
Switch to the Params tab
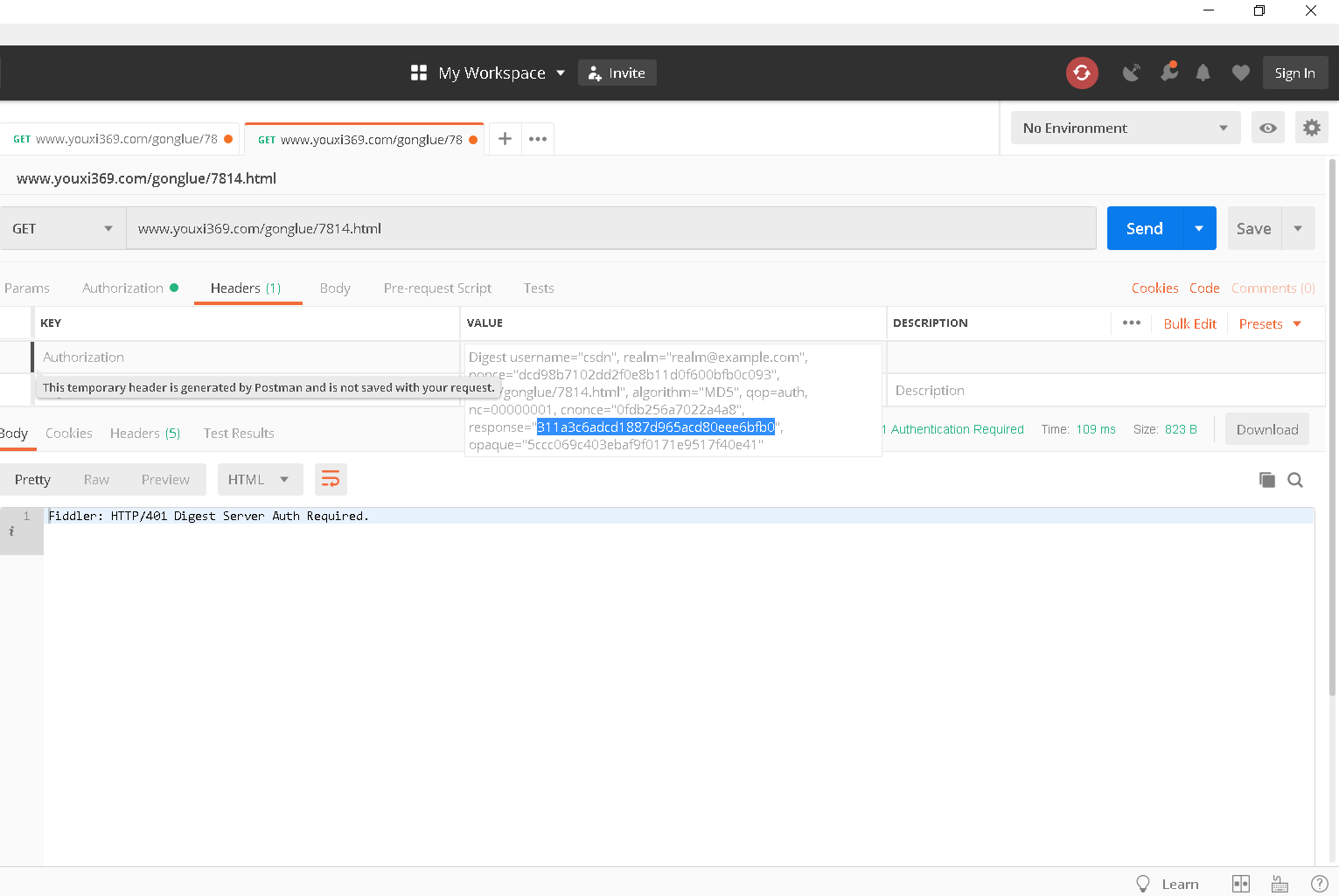pyautogui.click(x=26, y=288)
